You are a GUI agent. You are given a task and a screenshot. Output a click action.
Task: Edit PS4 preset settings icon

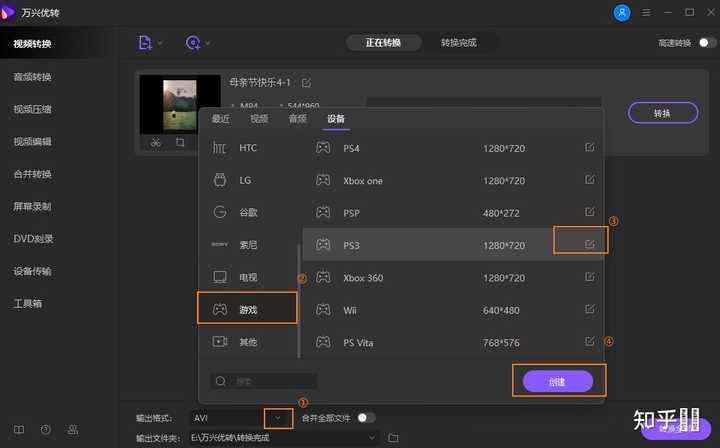pos(590,147)
